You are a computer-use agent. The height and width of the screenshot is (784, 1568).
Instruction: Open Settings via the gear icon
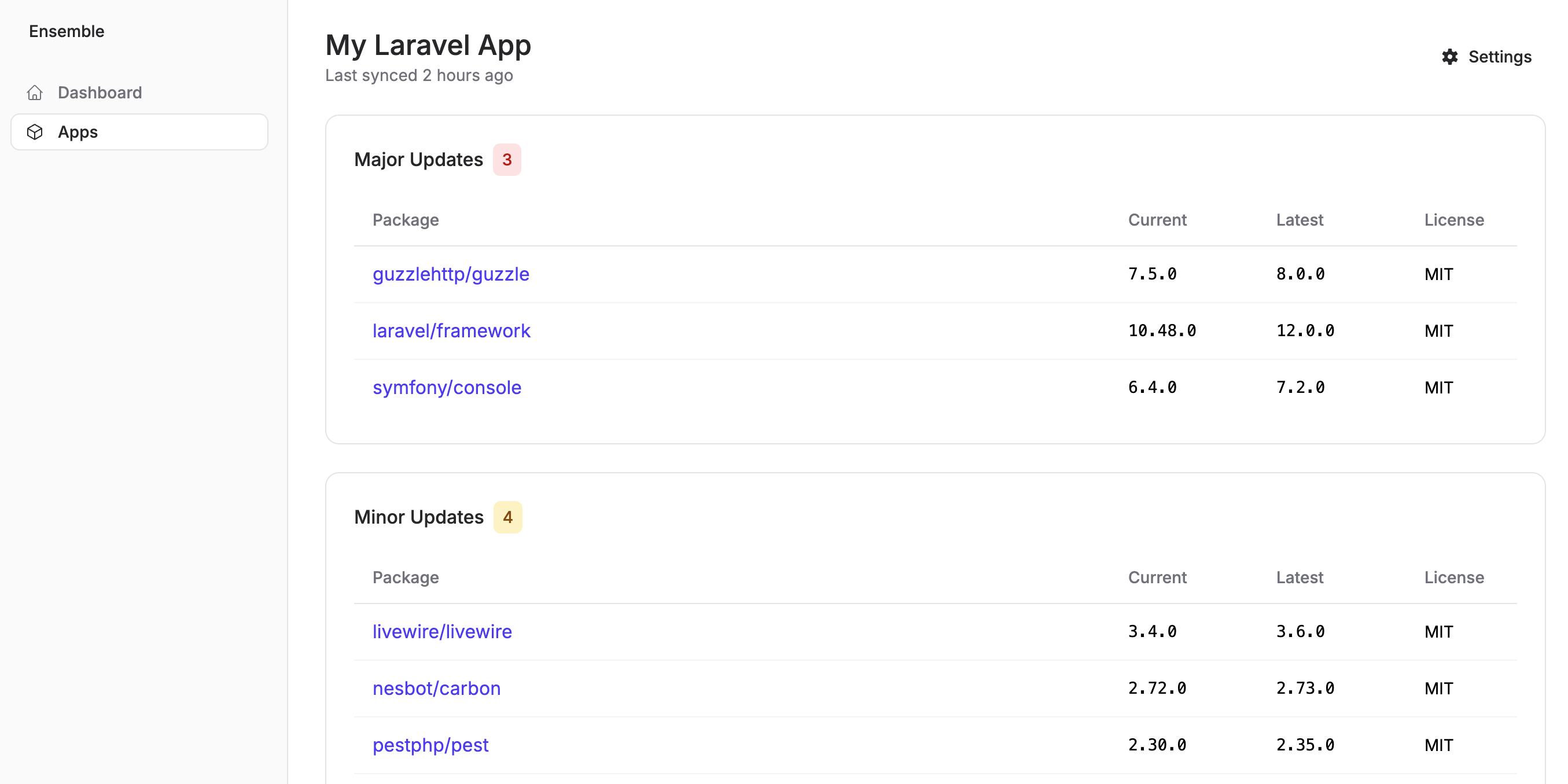pos(1451,56)
